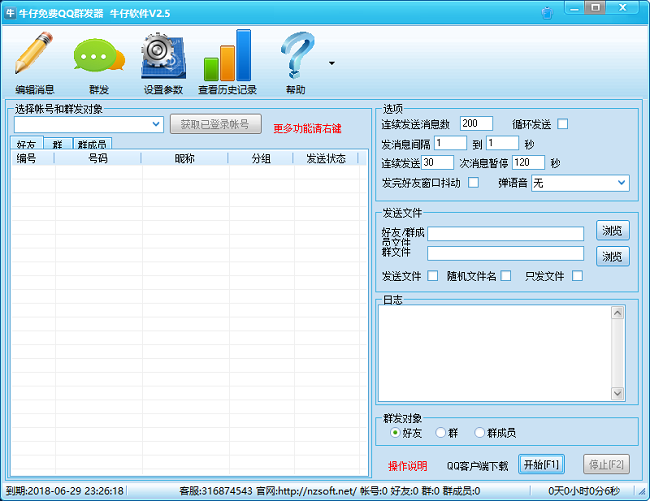Open the 群发 chat bubble icon

click(98, 58)
